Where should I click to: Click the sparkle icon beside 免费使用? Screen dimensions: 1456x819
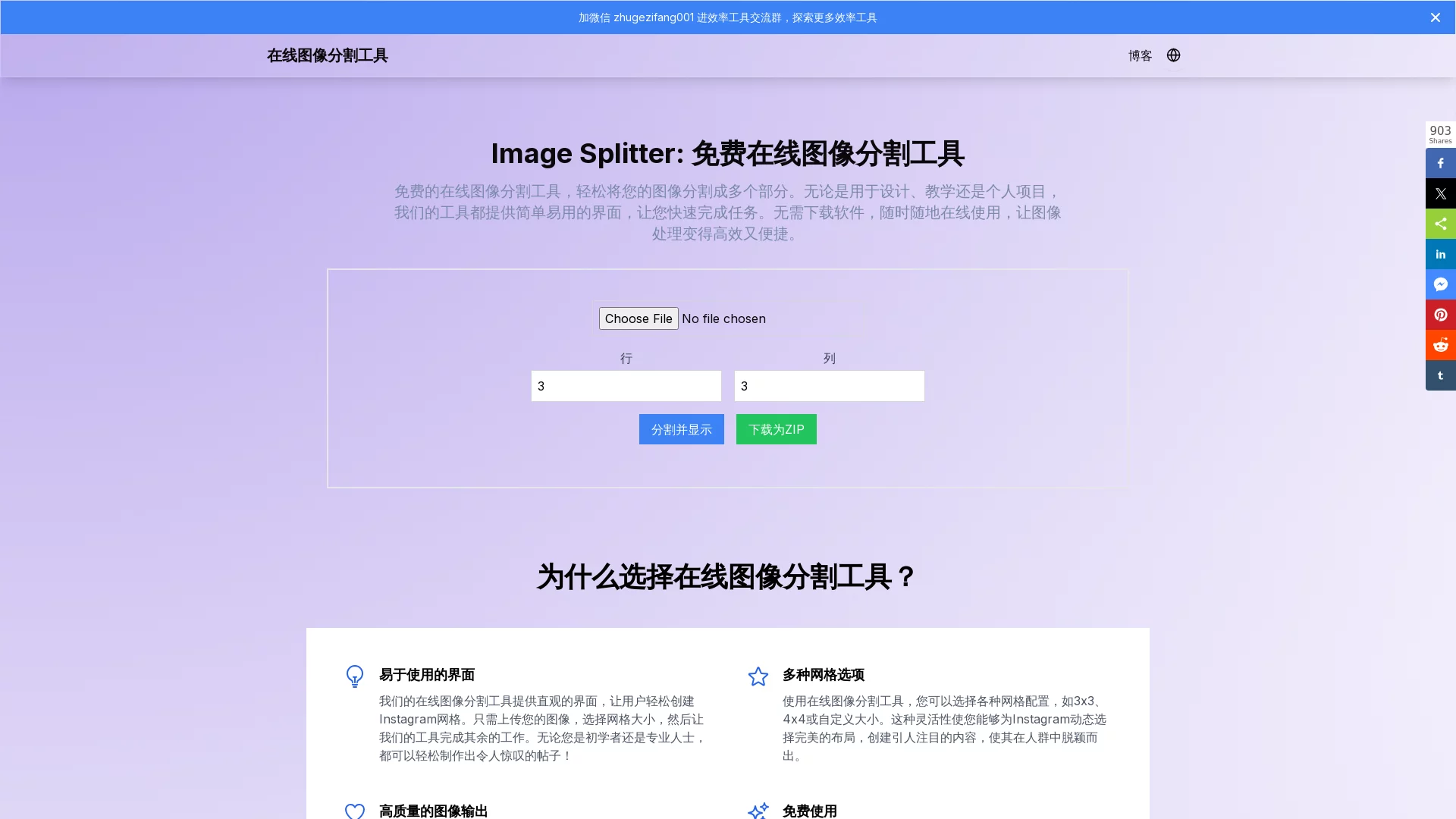pyautogui.click(x=758, y=811)
